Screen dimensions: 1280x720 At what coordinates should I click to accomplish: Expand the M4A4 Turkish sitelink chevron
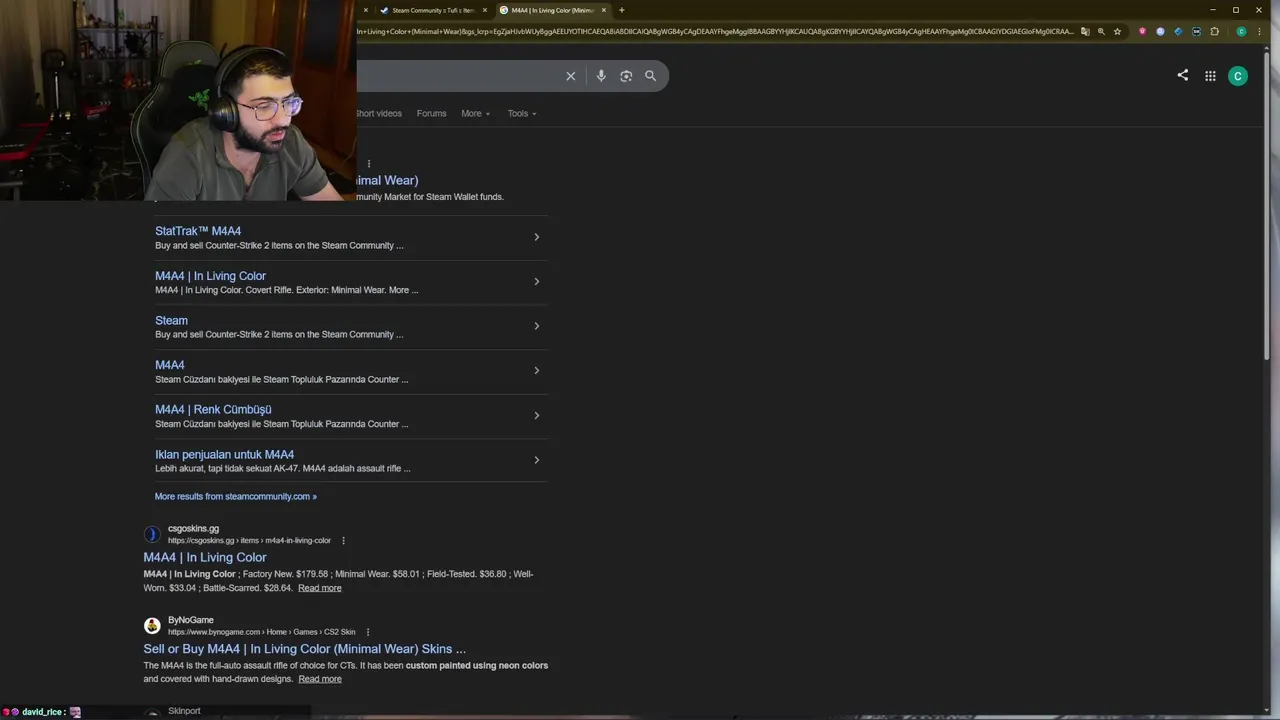536,371
